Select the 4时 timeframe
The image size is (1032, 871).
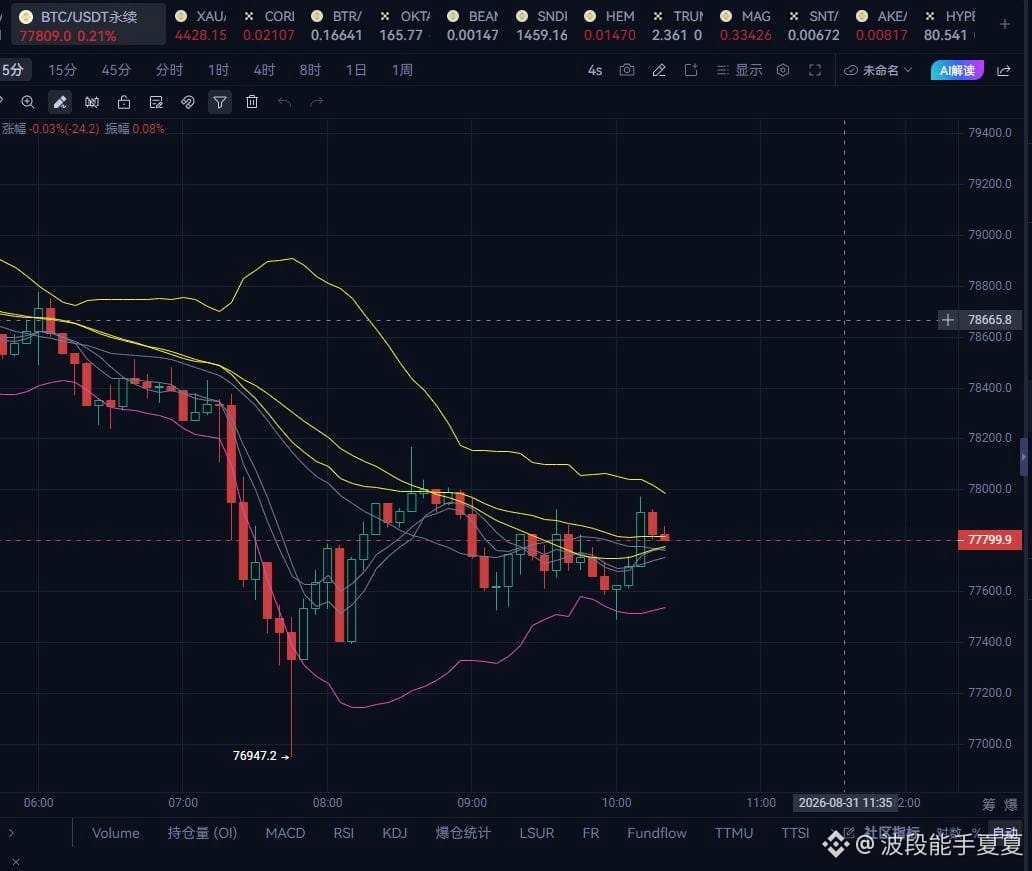264,70
